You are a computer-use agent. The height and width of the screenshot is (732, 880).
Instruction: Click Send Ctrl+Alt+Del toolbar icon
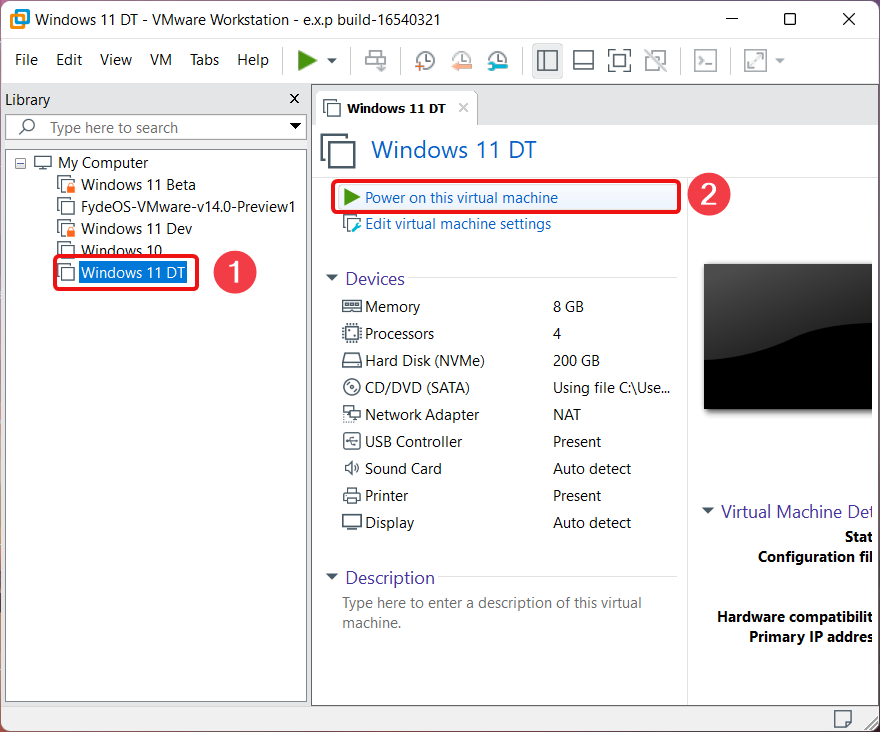click(x=375, y=60)
